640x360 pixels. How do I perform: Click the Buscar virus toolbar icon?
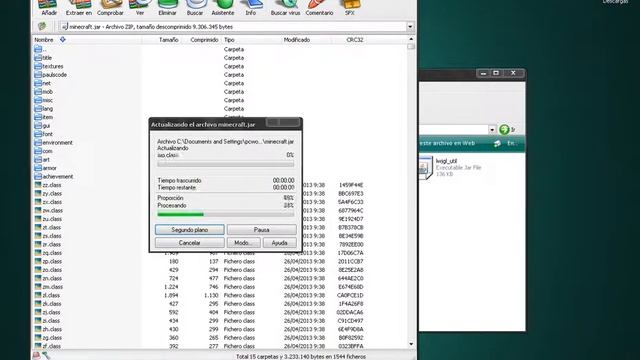(285, 7)
